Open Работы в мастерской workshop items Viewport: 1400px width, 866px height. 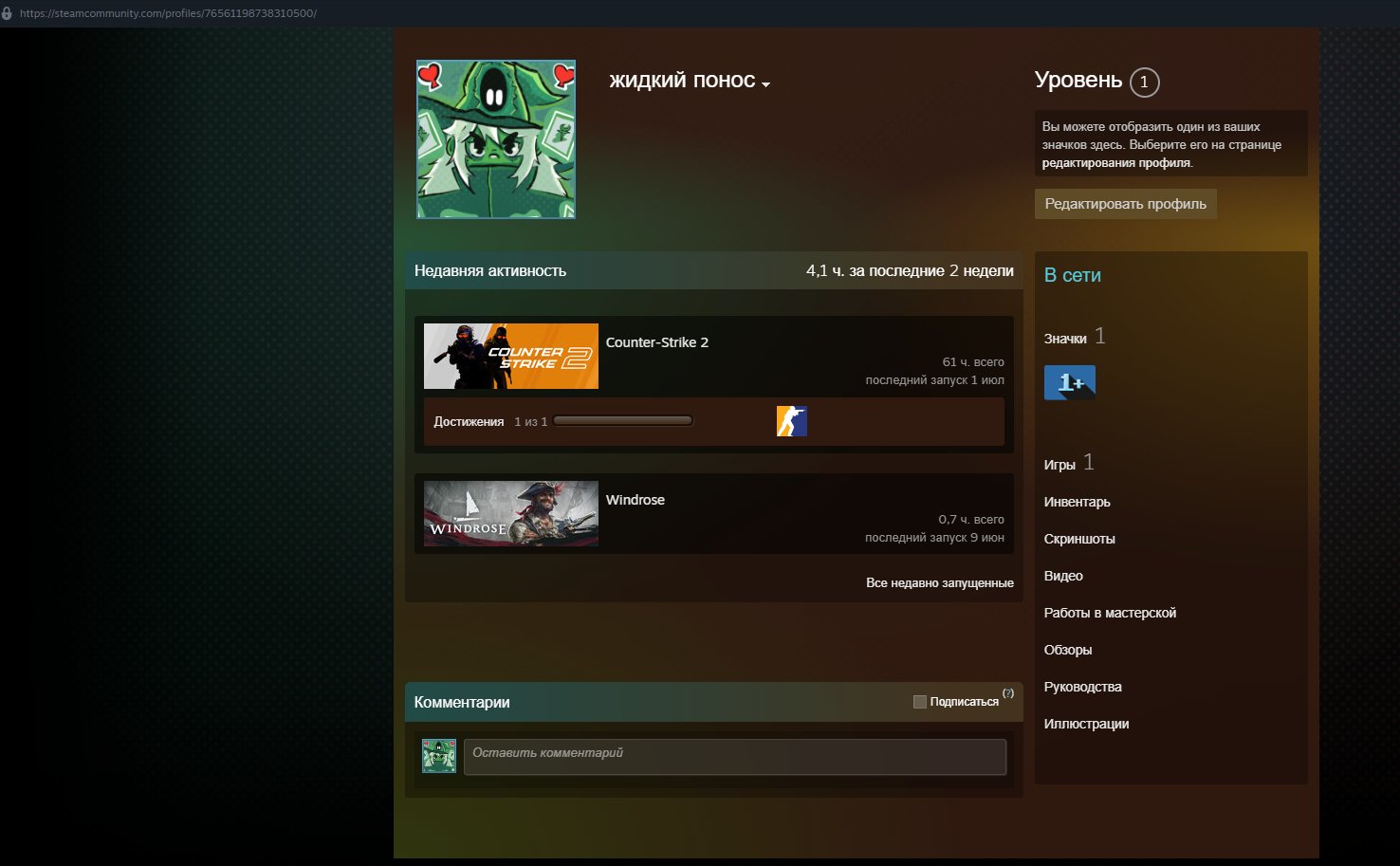1110,613
